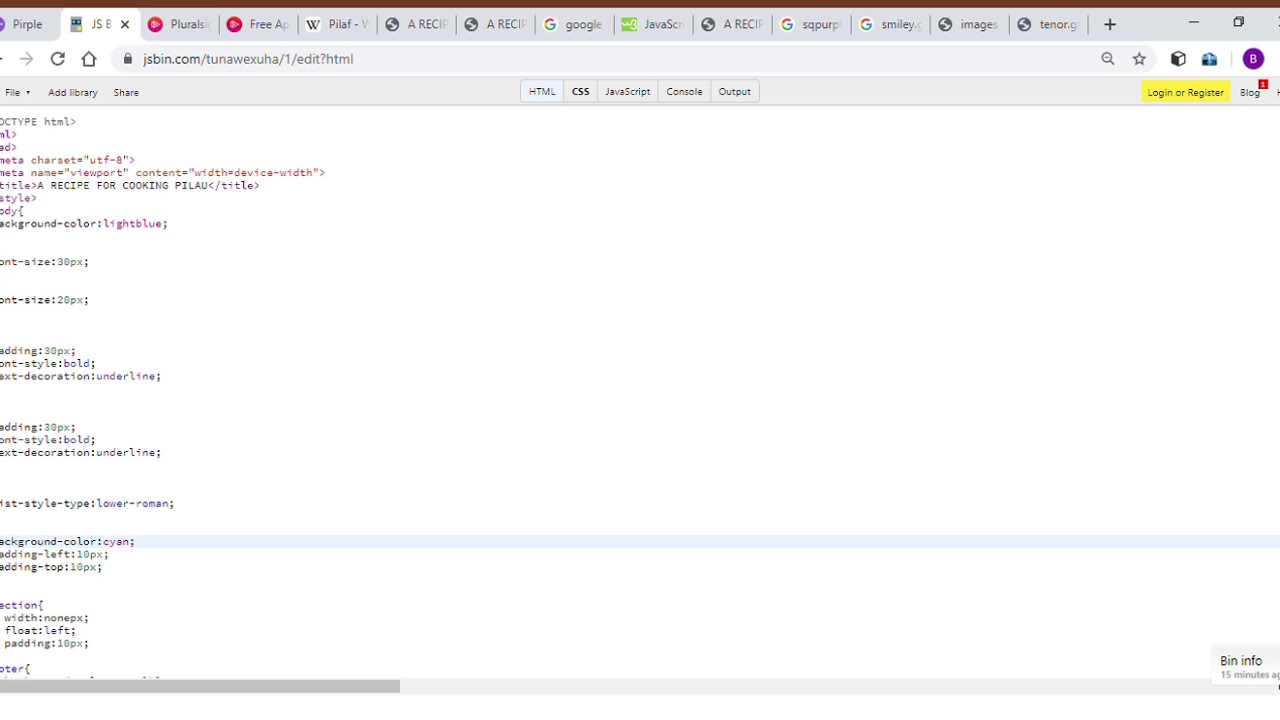
Task: Toggle the HTML panel
Action: (542, 91)
